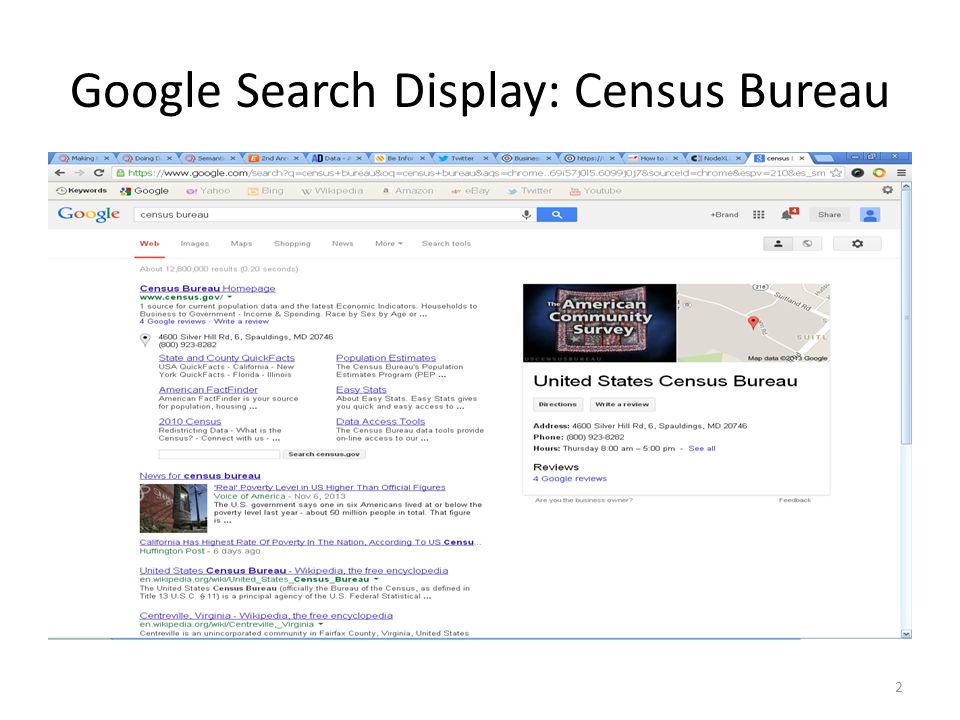Open Census Bureau Homepage result

208,288
